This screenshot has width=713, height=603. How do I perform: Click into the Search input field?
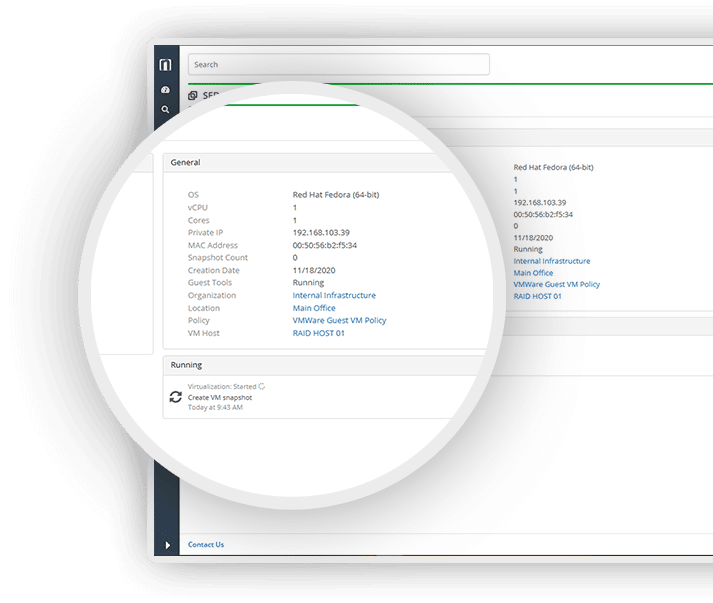point(338,65)
